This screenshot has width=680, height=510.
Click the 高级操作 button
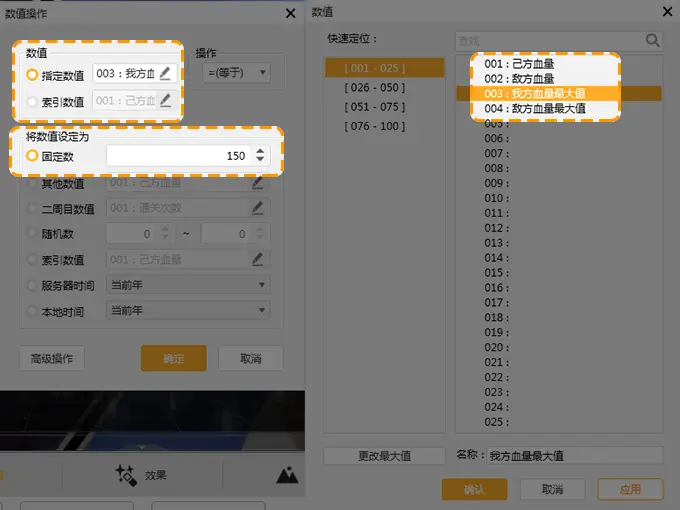[x=52, y=359]
